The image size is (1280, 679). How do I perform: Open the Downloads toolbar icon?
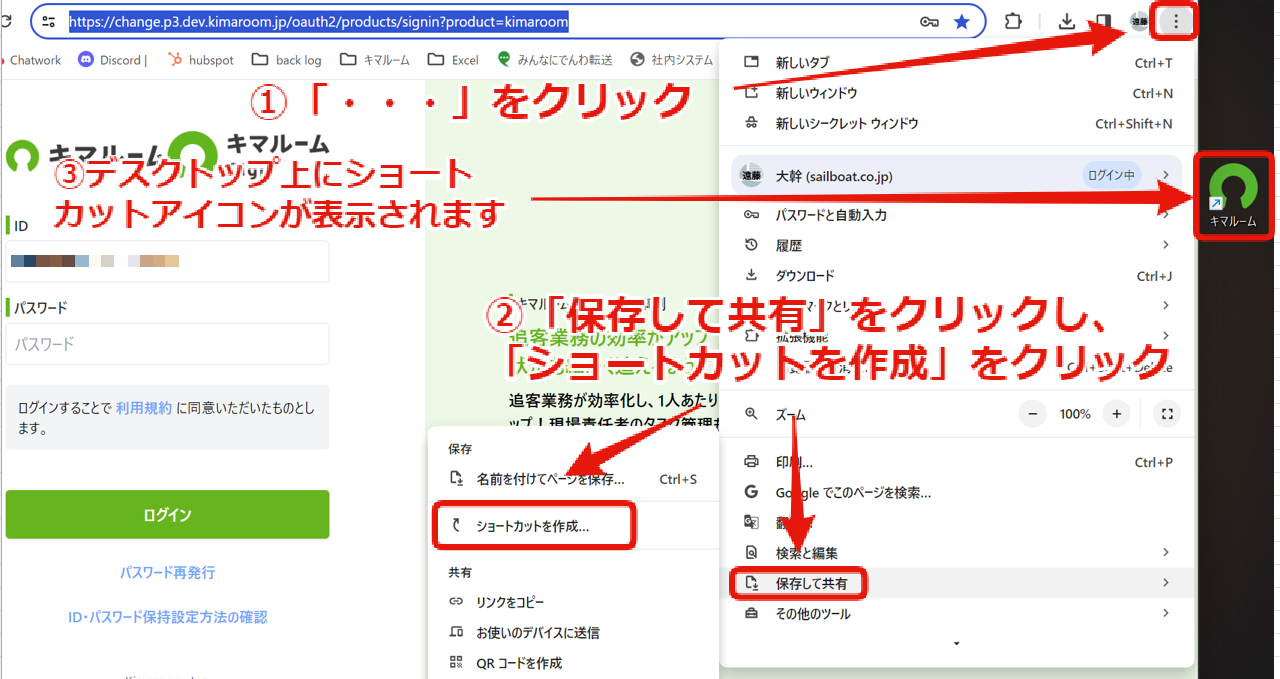(x=1067, y=21)
